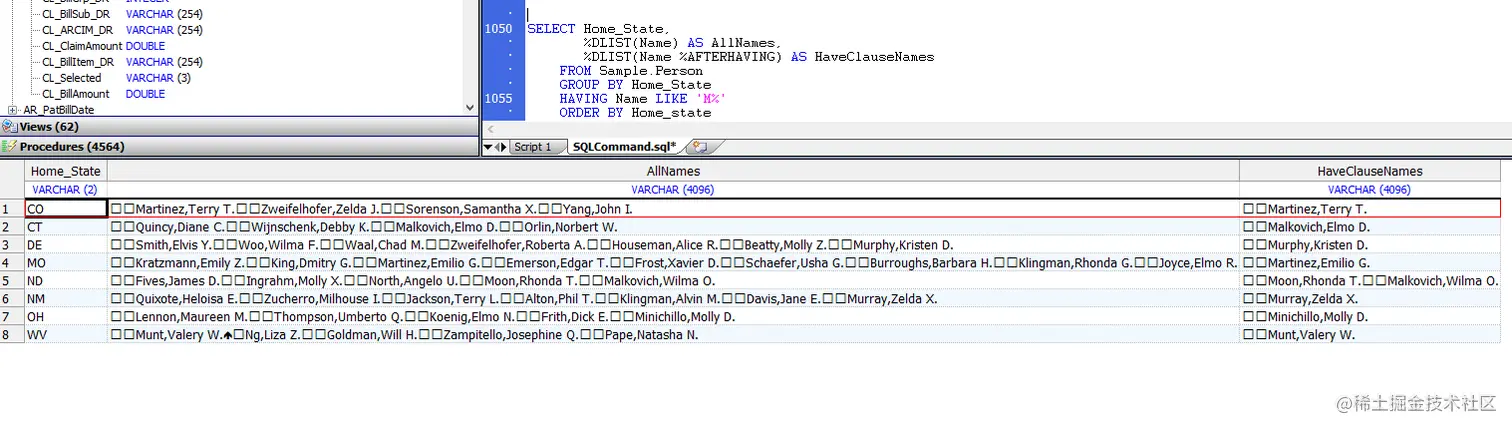Click the Home_State column header
1512x429 pixels.
point(65,171)
